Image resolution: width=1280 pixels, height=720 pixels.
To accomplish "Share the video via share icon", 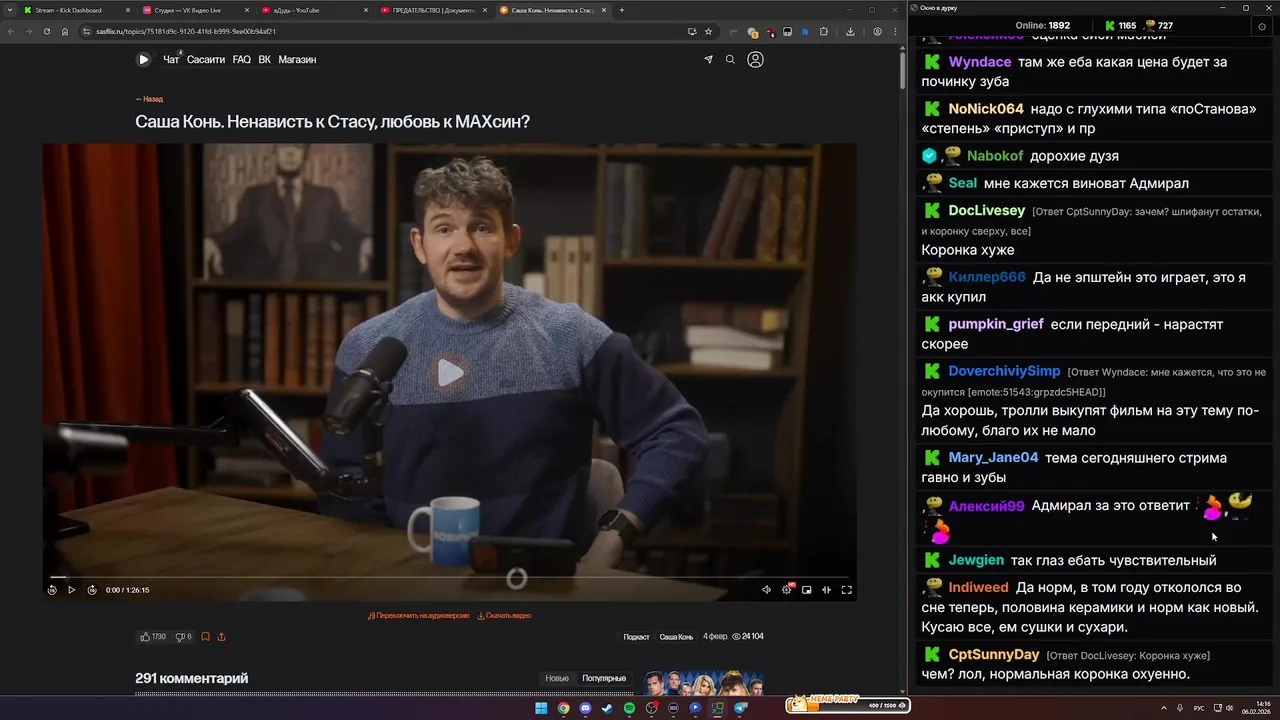I will [221, 637].
